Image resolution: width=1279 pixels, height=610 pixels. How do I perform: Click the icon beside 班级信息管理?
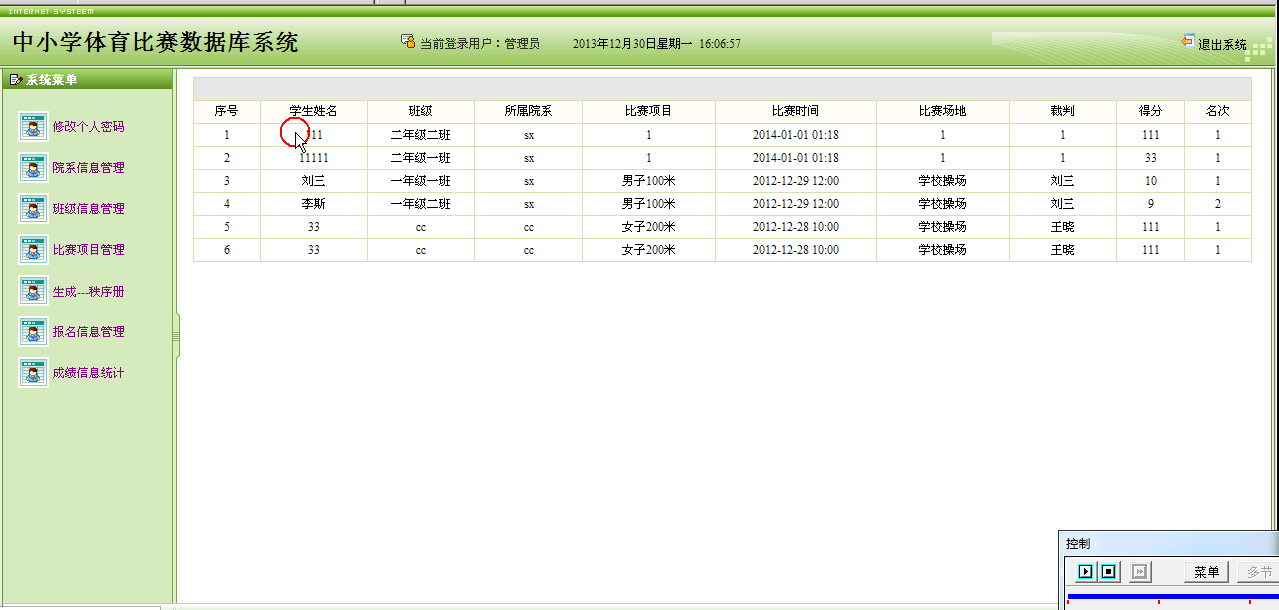click(x=33, y=209)
